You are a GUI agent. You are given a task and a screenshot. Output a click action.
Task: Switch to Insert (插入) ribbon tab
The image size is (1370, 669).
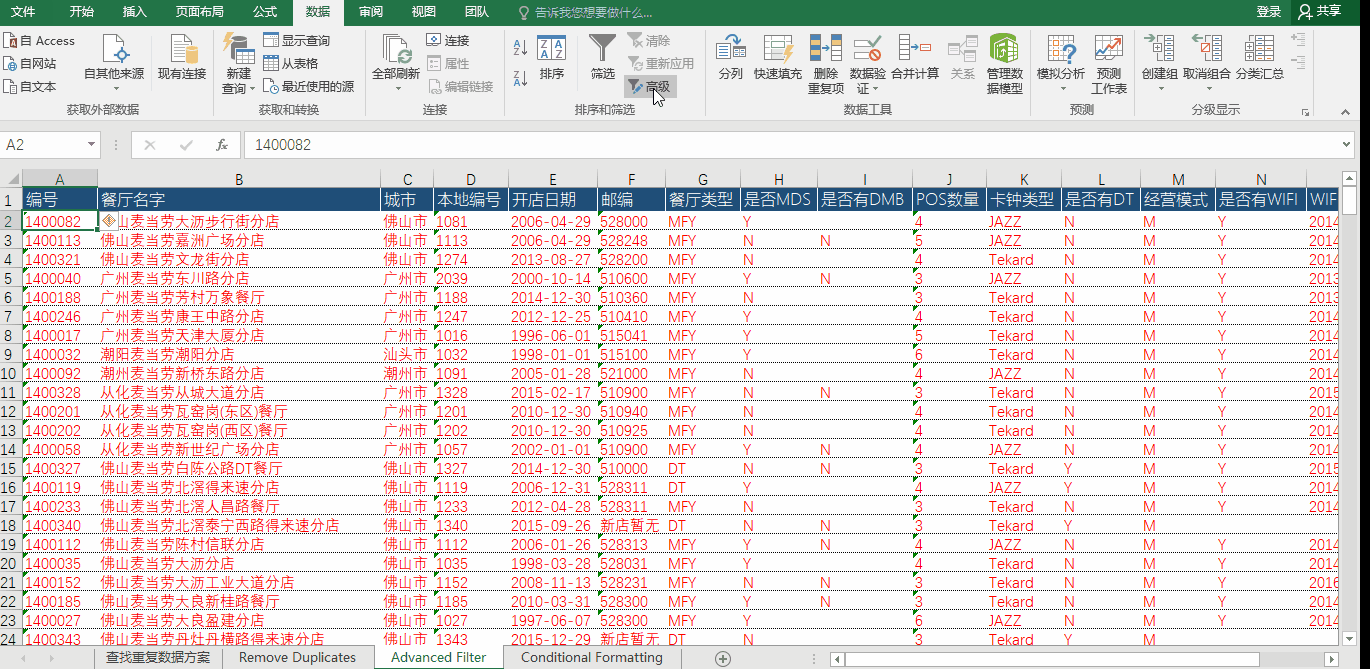(134, 12)
